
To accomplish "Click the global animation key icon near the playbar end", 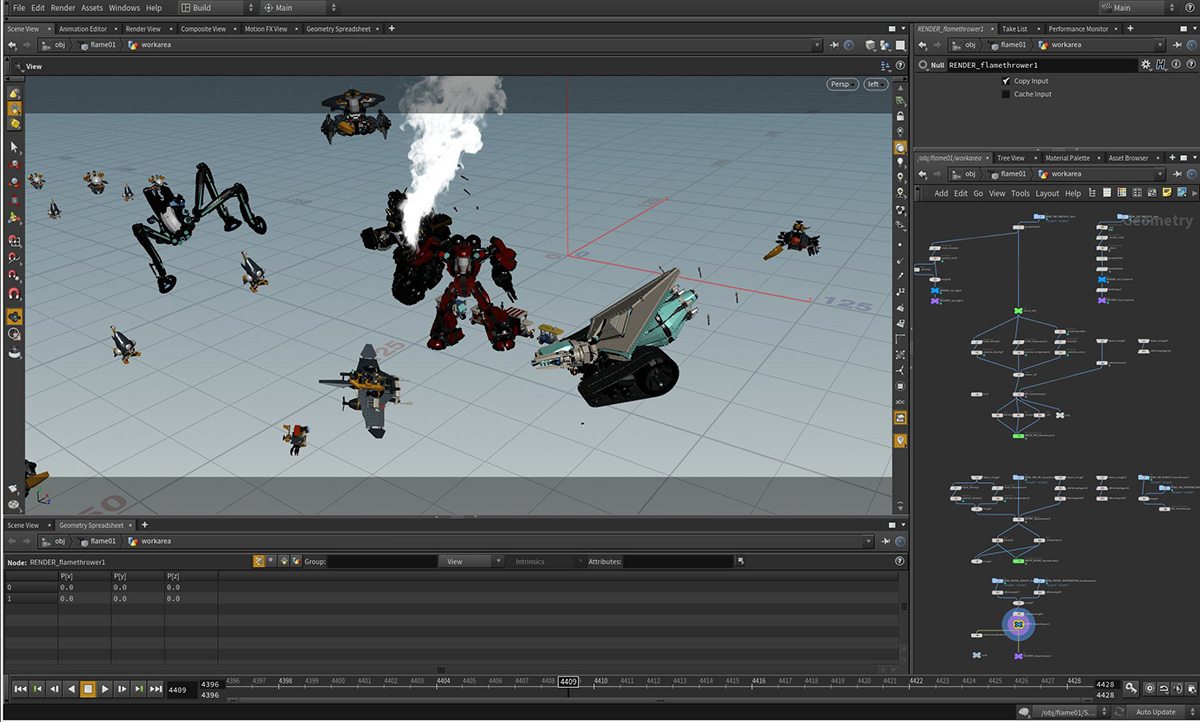I will (x=1130, y=688).
